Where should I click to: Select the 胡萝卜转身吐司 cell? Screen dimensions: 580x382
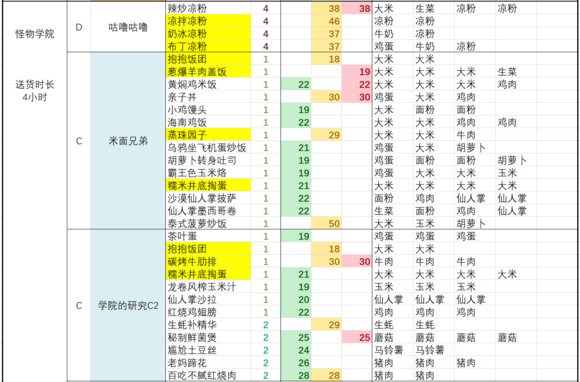point(209,160)
